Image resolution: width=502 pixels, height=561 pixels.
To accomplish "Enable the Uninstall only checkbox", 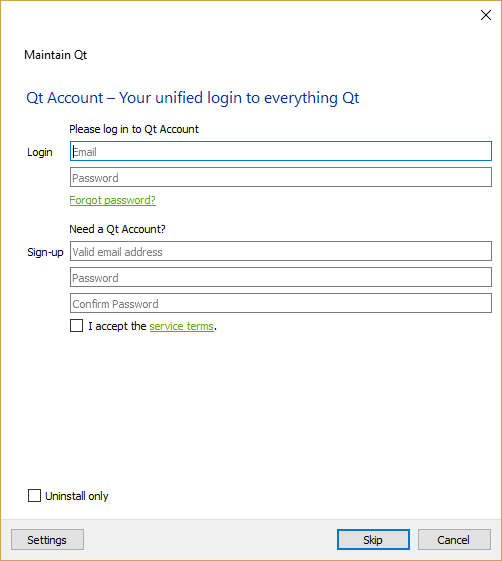I will tap(34, 496).
